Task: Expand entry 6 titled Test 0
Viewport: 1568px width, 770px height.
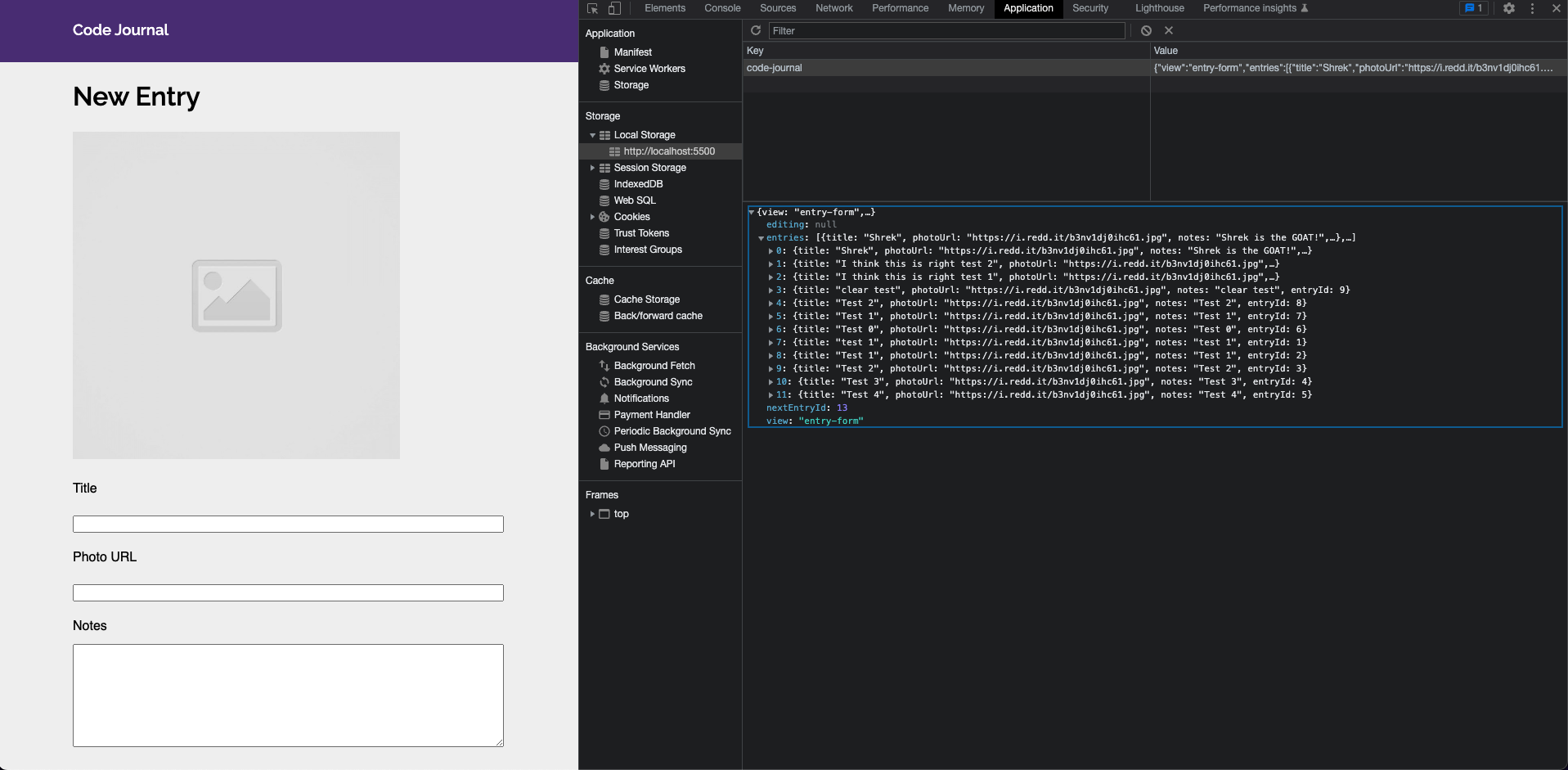Action: [x=771, y=330]
